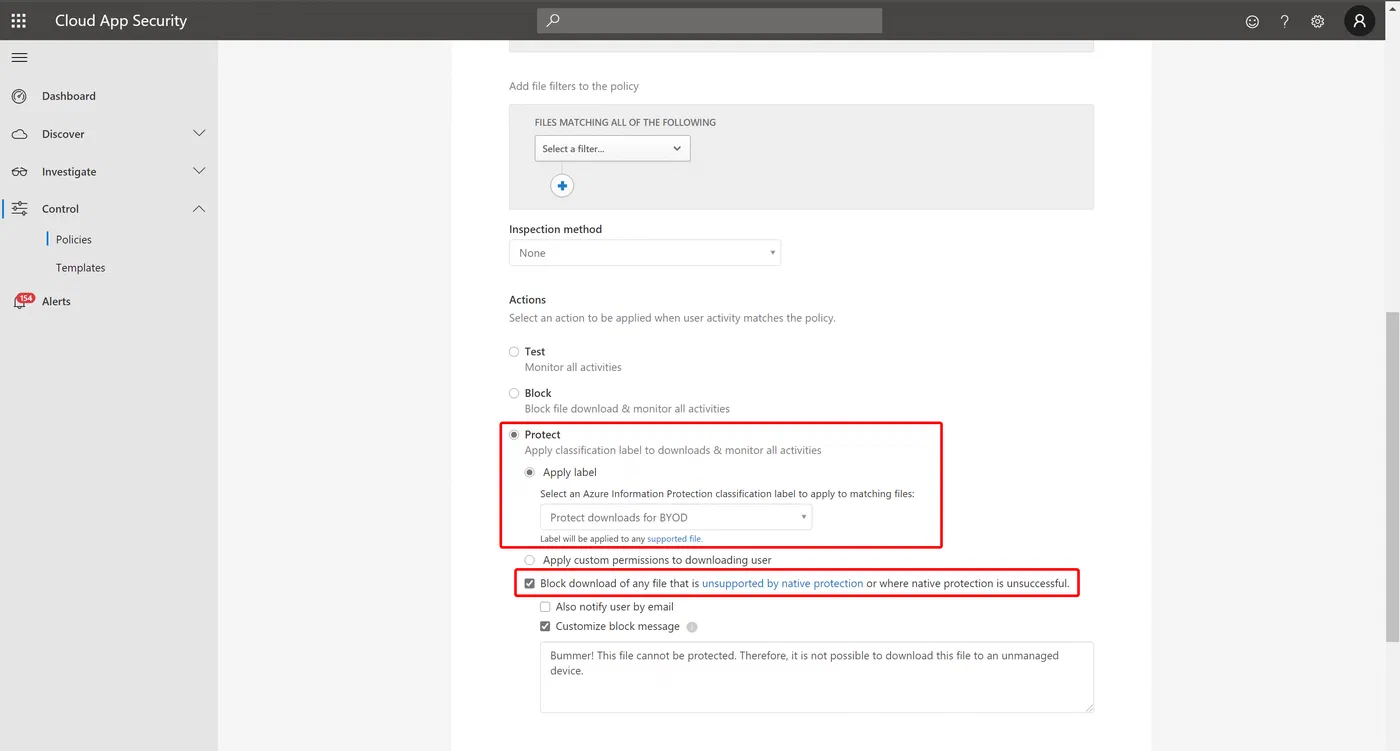Click the page vertical scrollbar
This screenshot has height=751, width=1400.
(x=1392, y=478)
